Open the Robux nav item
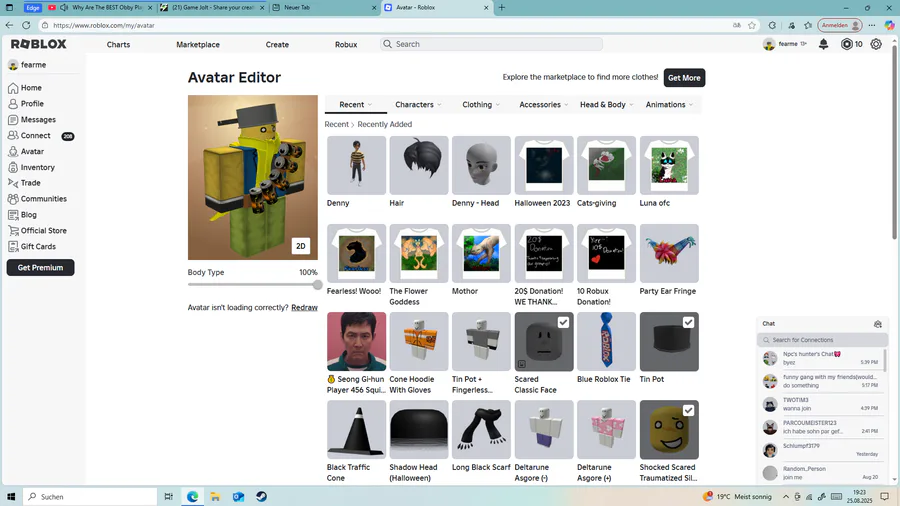Viewport: 900px width, 506px height. click(x=346, y=44)
